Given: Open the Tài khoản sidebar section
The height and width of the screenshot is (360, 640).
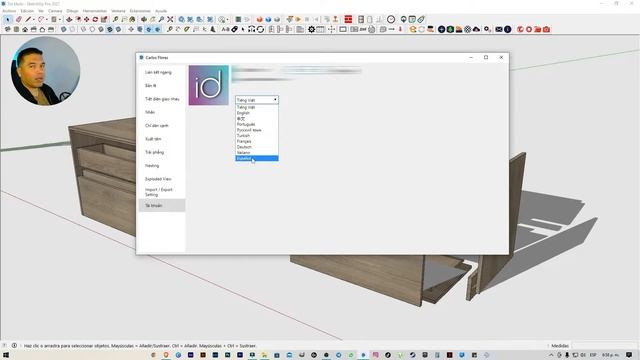Looking at the screenshot, I should point(162,205).
